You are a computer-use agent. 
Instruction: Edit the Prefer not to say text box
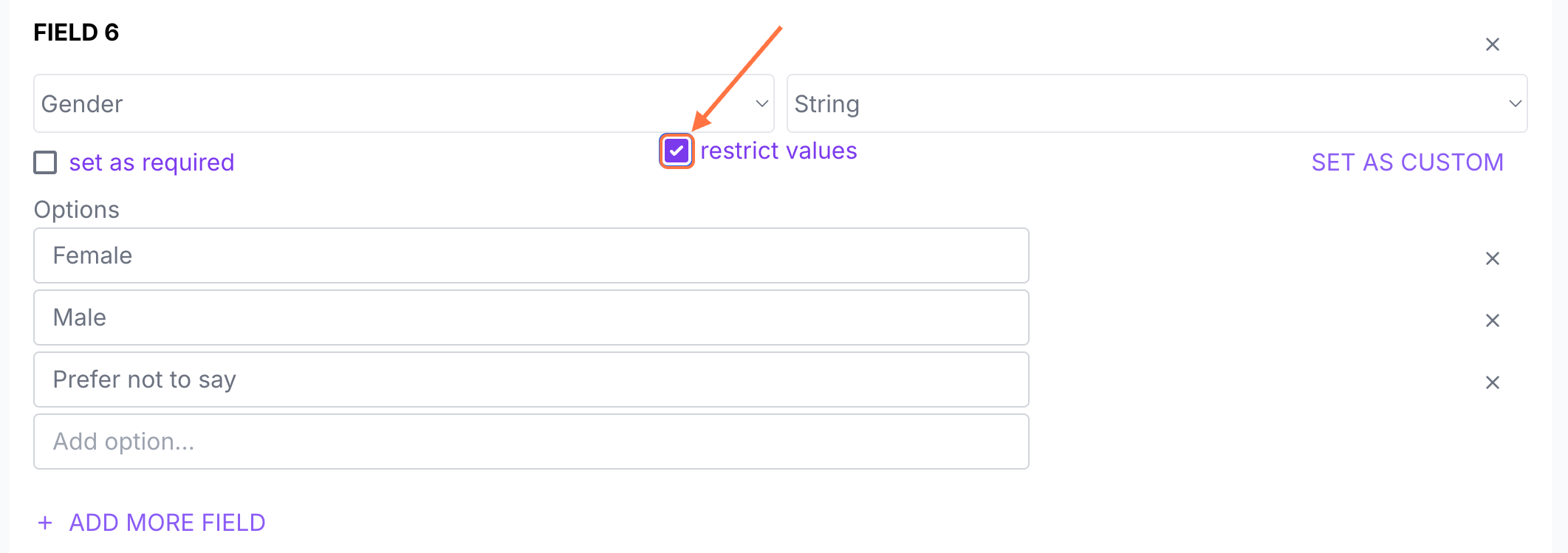(x=530, y=379)
